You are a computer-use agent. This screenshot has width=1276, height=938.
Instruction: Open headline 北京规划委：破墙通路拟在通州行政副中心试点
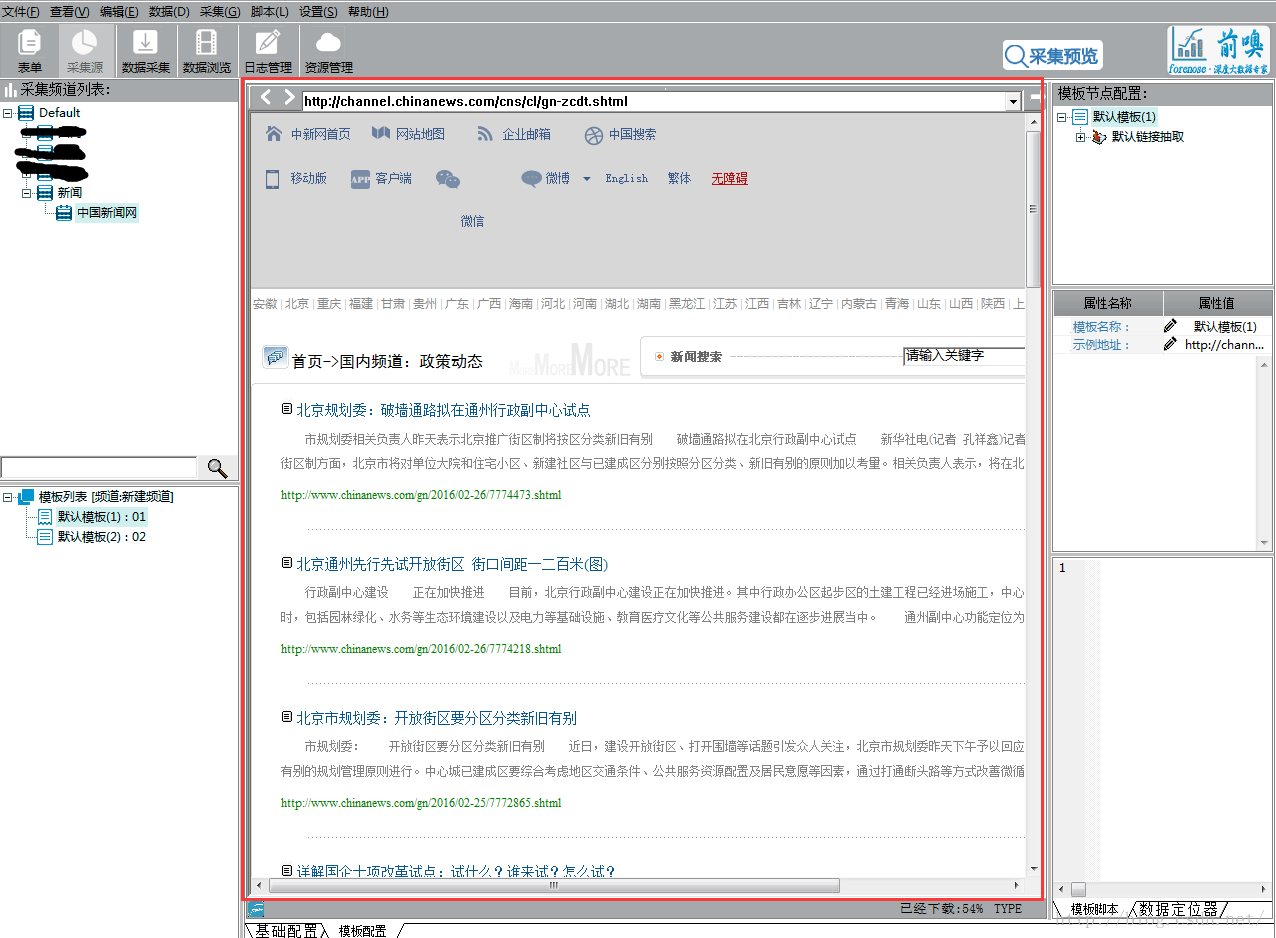click(x=443, y=410)
